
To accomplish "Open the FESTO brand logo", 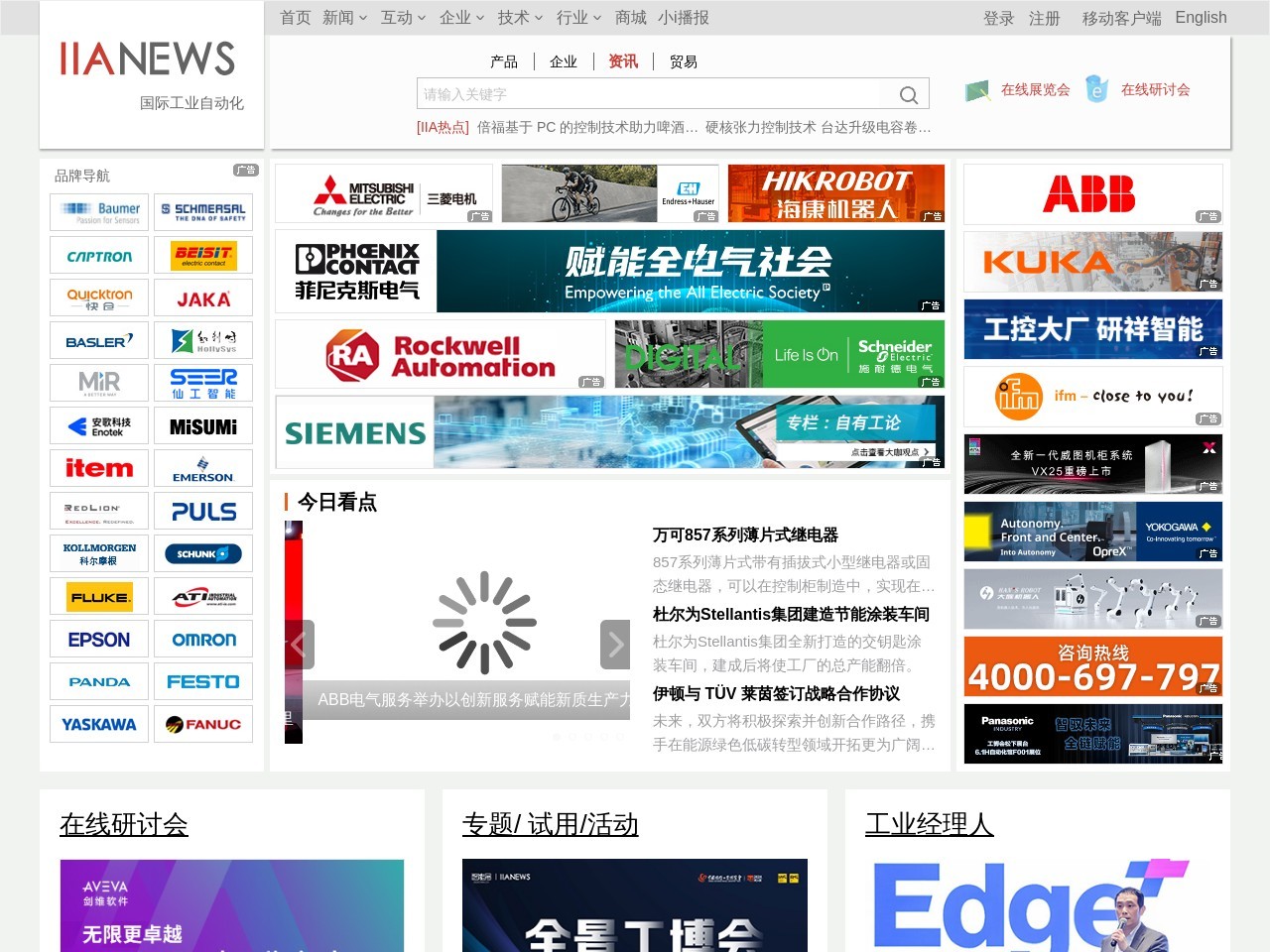I will [203, 682].
